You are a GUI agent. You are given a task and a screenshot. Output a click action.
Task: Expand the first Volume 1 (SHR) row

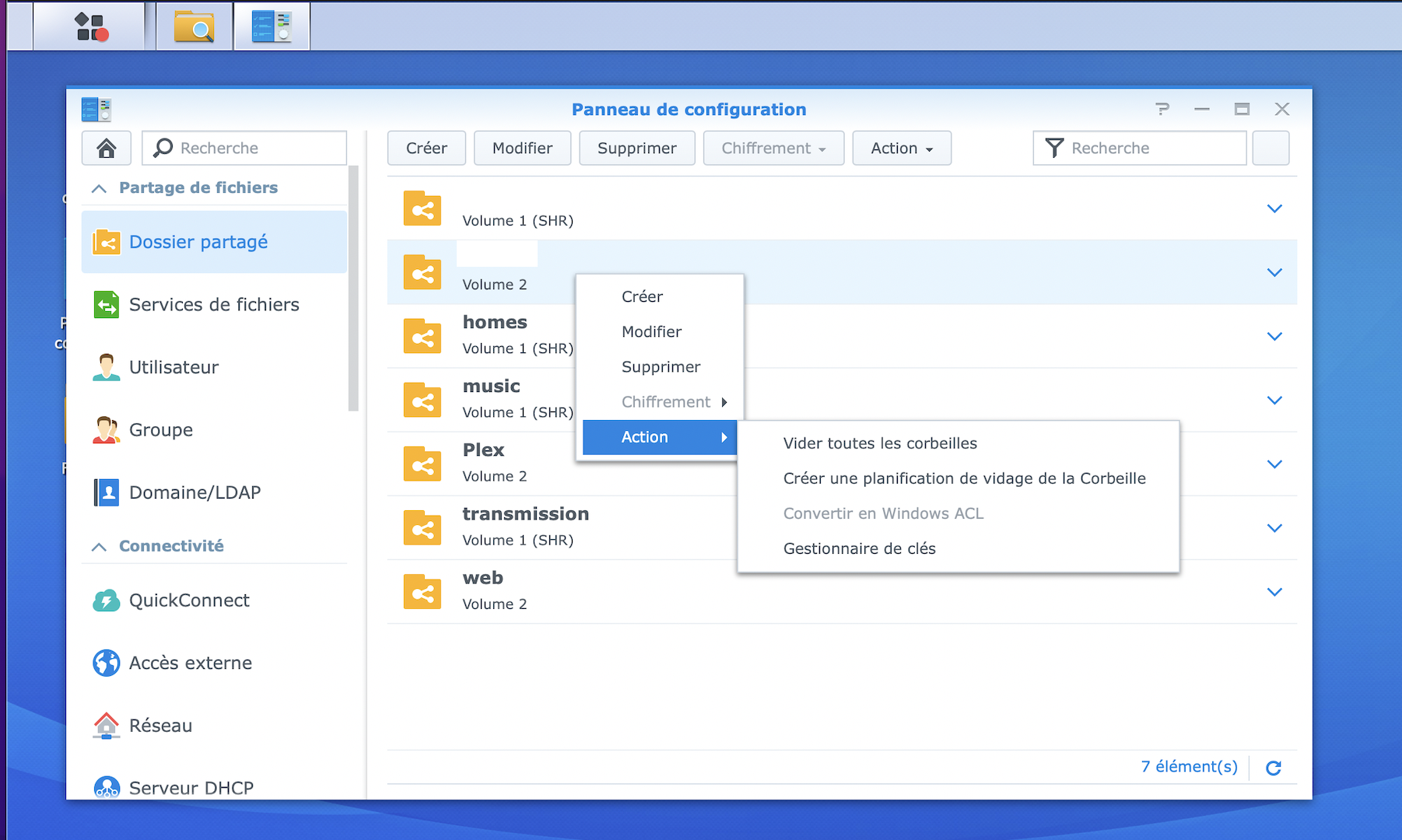[x=1274, y=208]
